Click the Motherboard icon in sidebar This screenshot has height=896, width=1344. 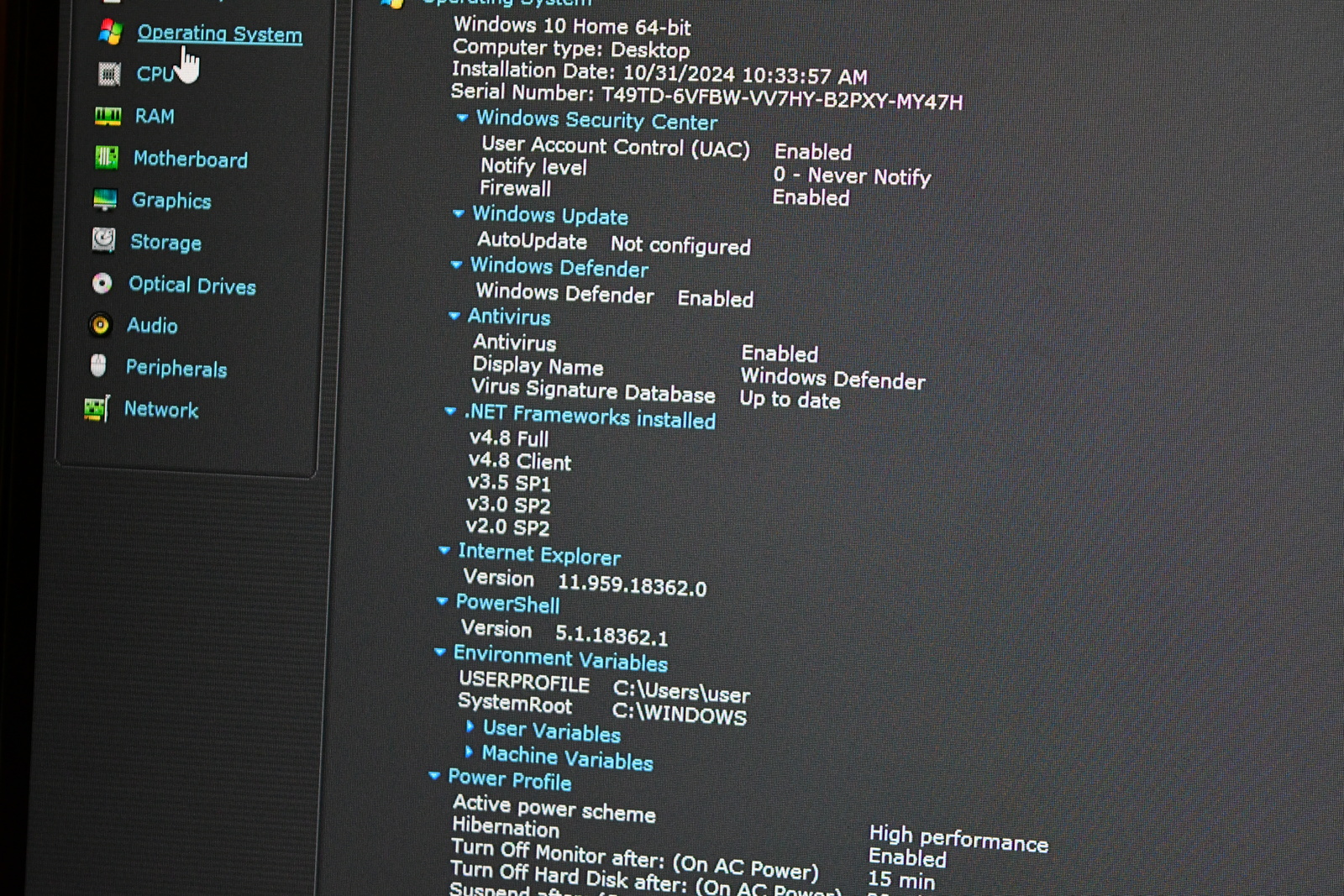tap(106, 157)
